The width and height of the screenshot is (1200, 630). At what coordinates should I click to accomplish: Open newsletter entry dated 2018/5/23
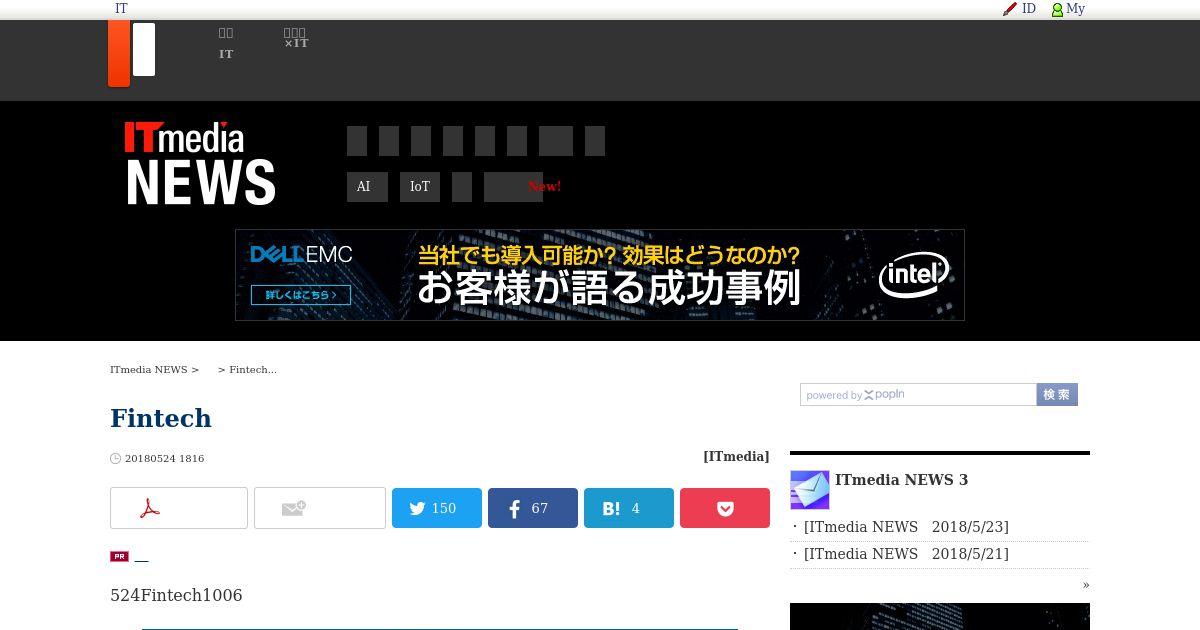point(906,527)
